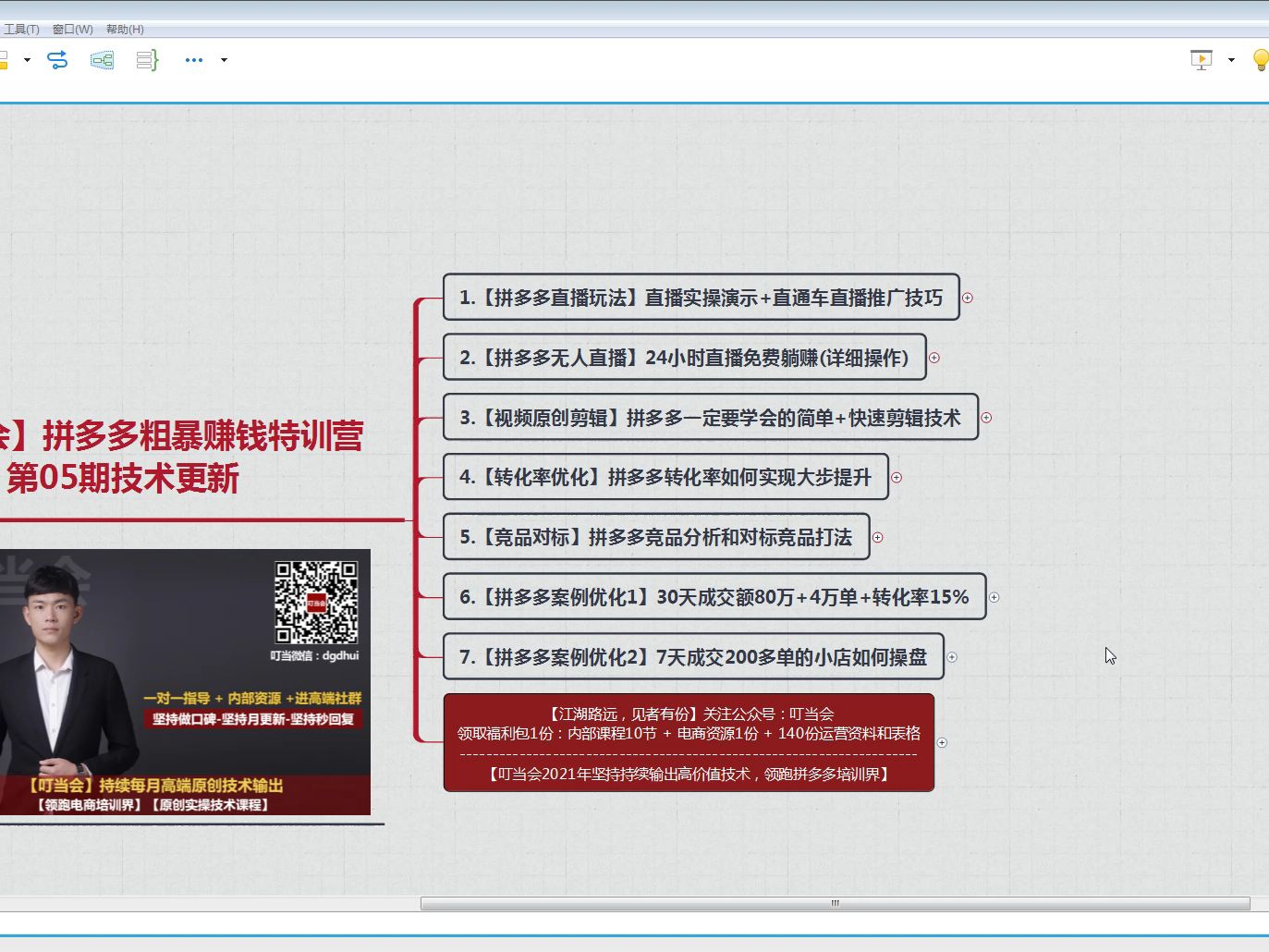The image size is (1269, 952).
Task: Select central topic 拼多多粗暴赚钱特训营
Action: (x=185, y=457)
